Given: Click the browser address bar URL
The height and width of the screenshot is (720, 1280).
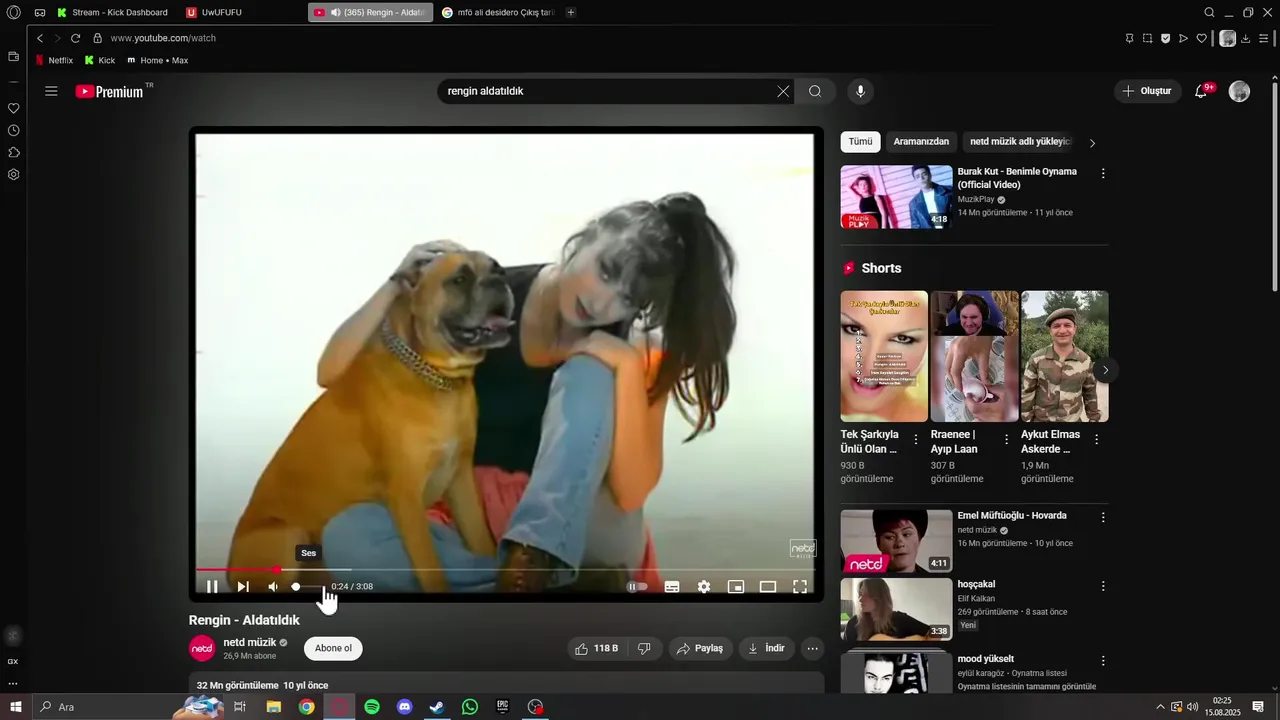Looking at the screenshot, I should [163, 38].
